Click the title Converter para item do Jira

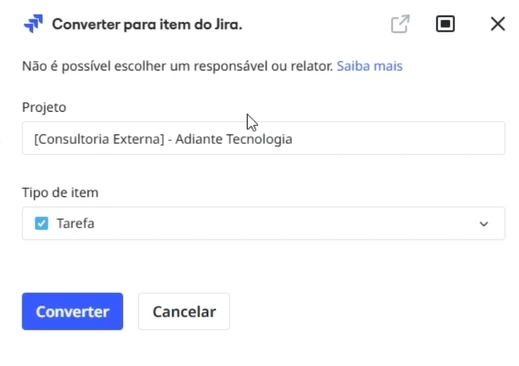coord(147,24)
